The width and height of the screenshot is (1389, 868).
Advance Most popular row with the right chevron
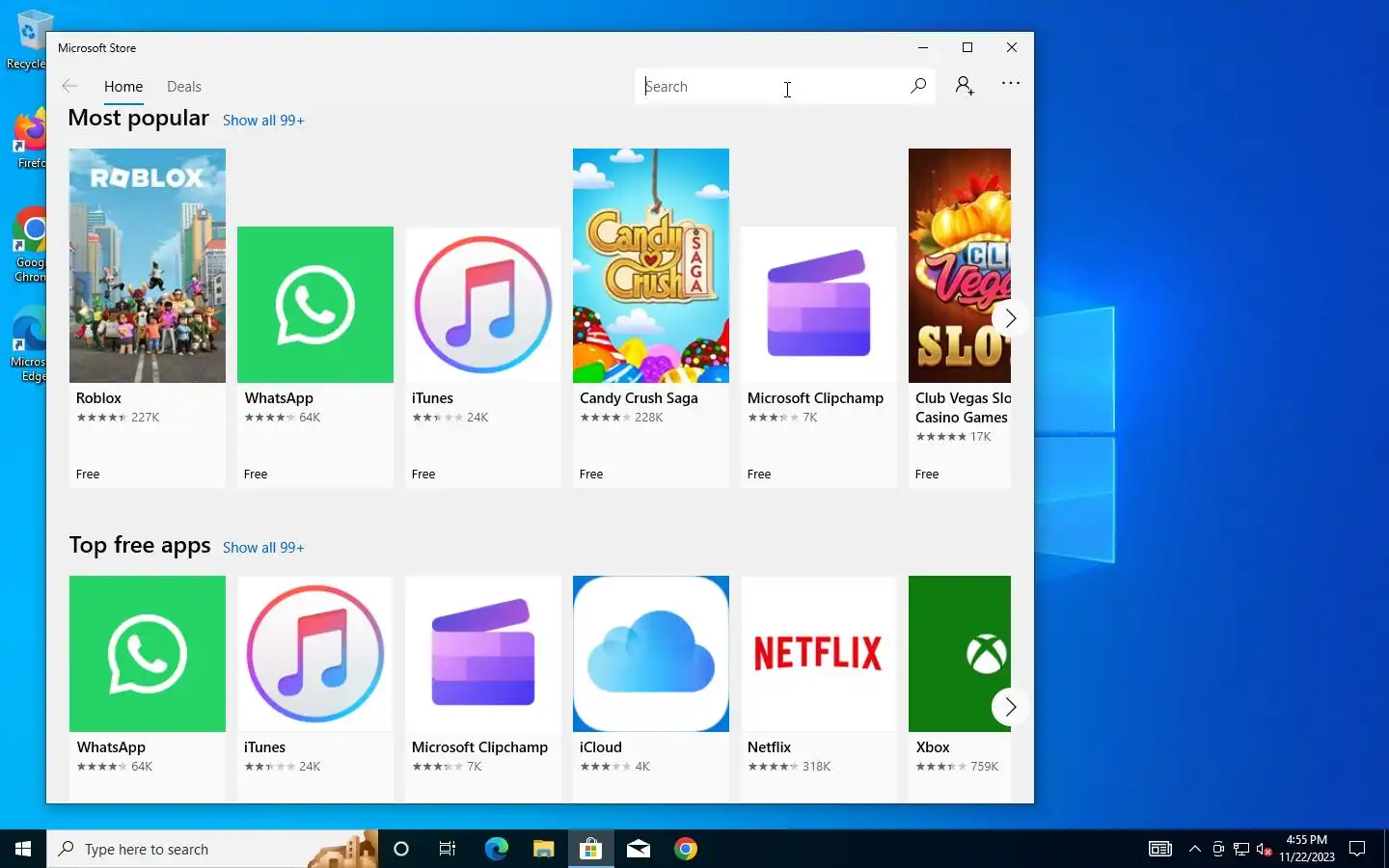tap(1009, 318)
